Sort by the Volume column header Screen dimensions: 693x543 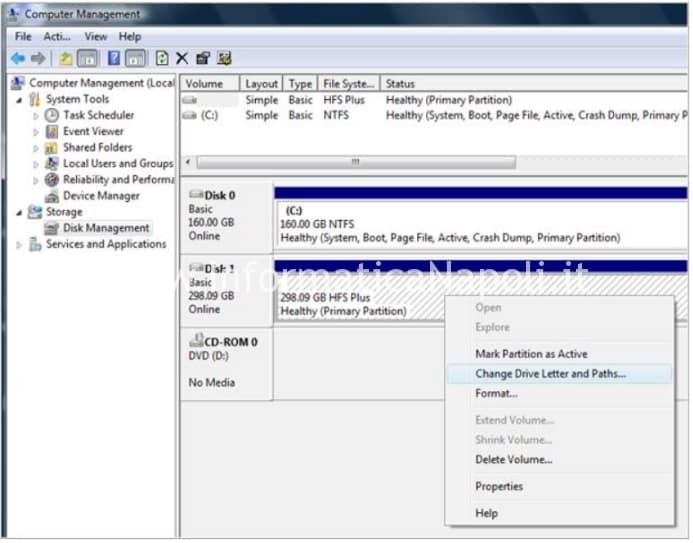coord(210,84)
